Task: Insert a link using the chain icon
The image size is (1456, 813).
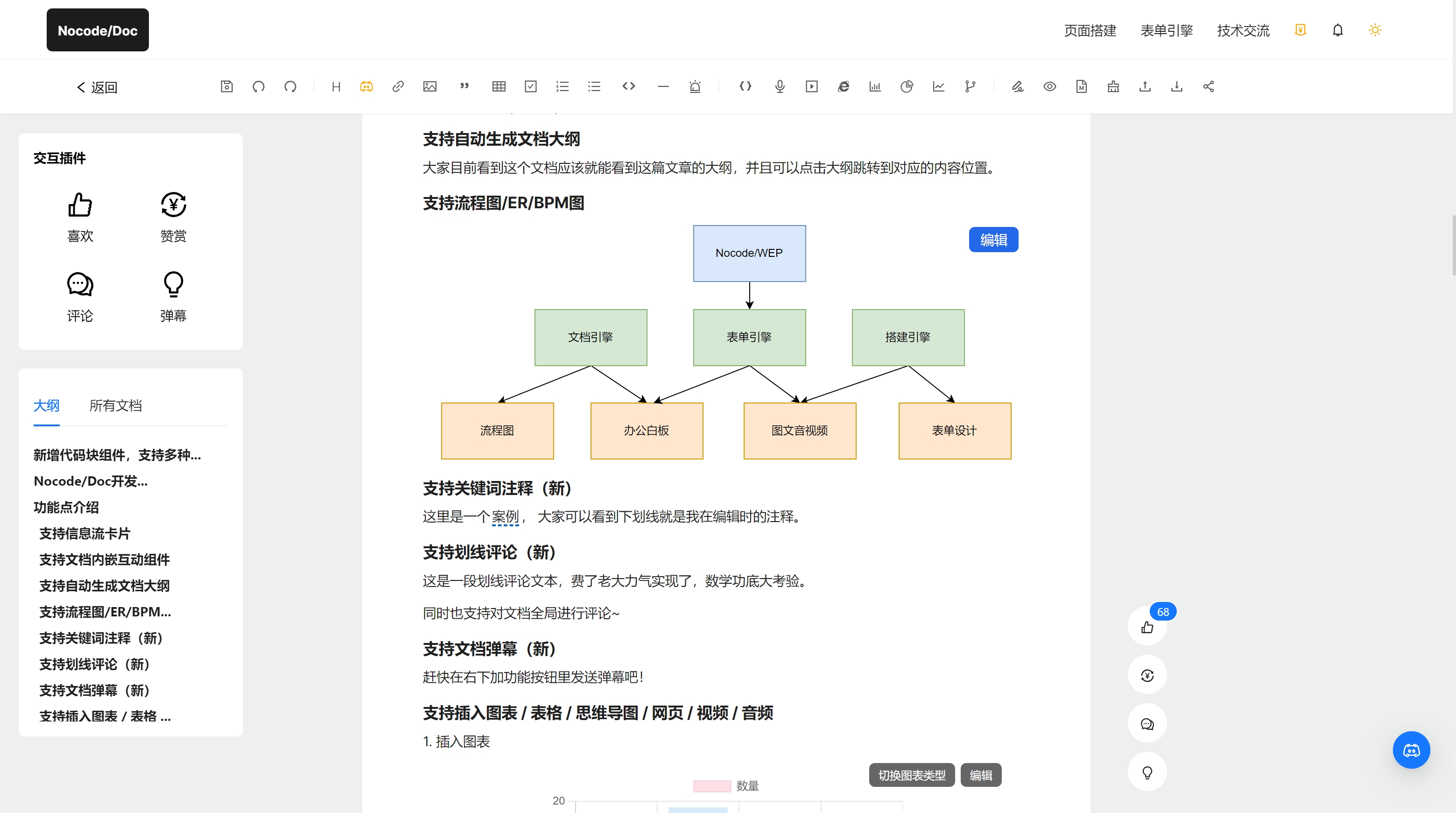Action: click(398, 86)
